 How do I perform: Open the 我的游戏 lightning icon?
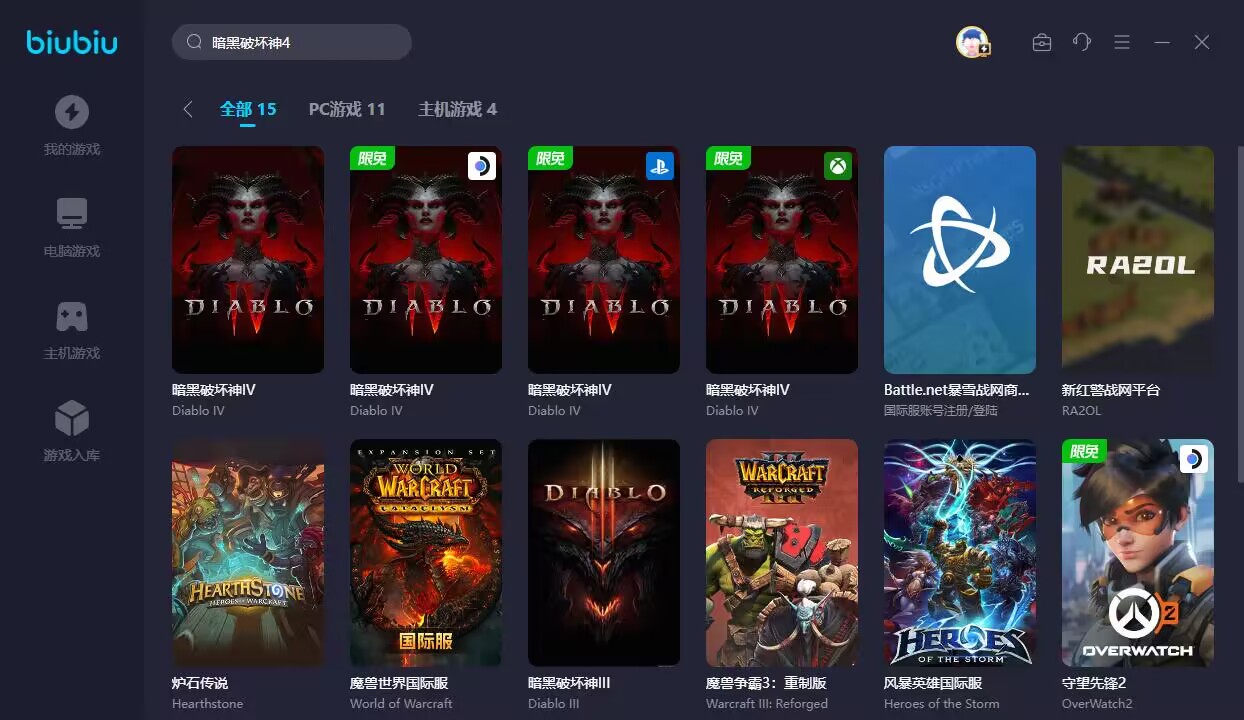(71, 112)
